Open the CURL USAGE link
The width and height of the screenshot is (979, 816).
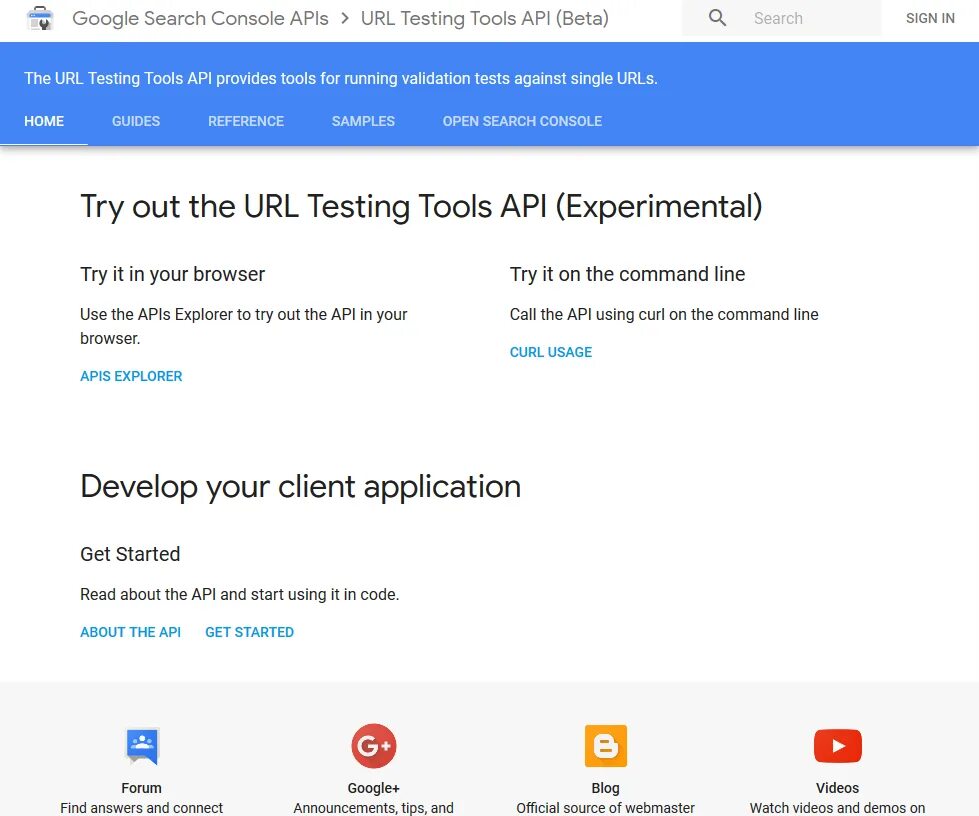(551, 352)
